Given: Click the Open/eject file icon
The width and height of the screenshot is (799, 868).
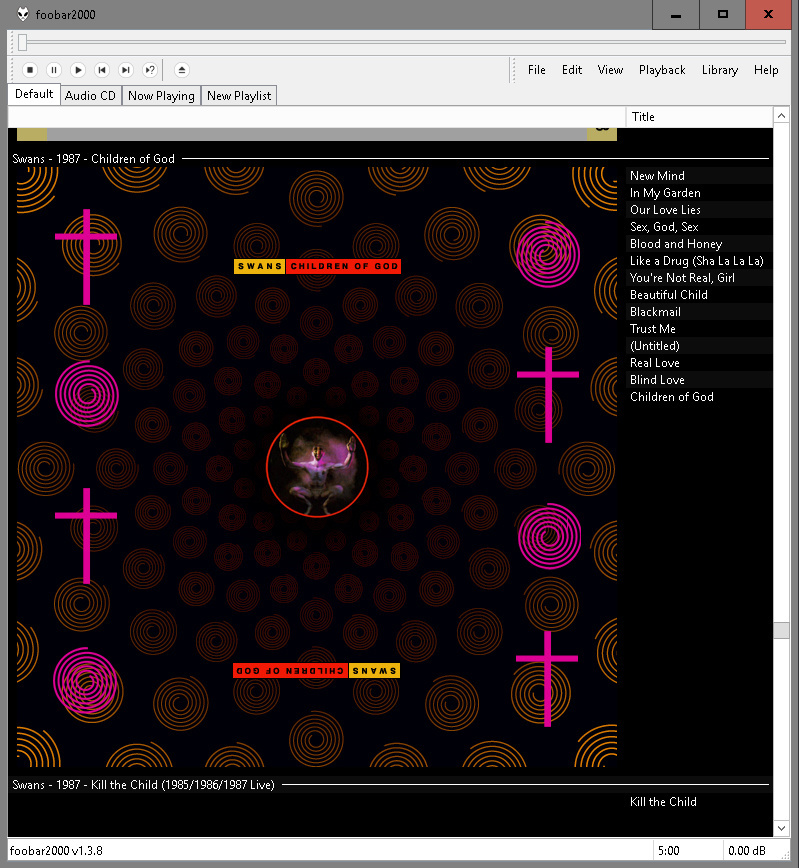Looking at the screenshot, I should click(181, 70).
